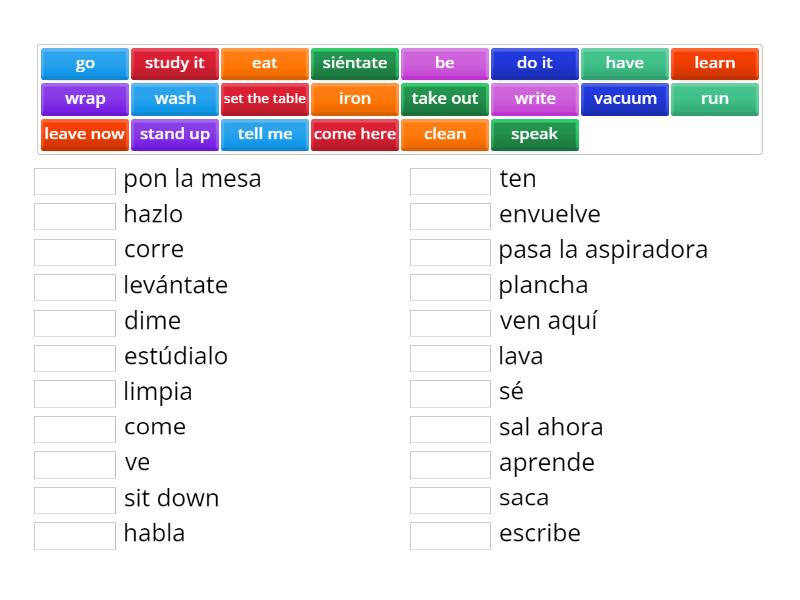800x600 pixels.
Task: Click the answer box next to 'escribe'
Action: (451, 535)
